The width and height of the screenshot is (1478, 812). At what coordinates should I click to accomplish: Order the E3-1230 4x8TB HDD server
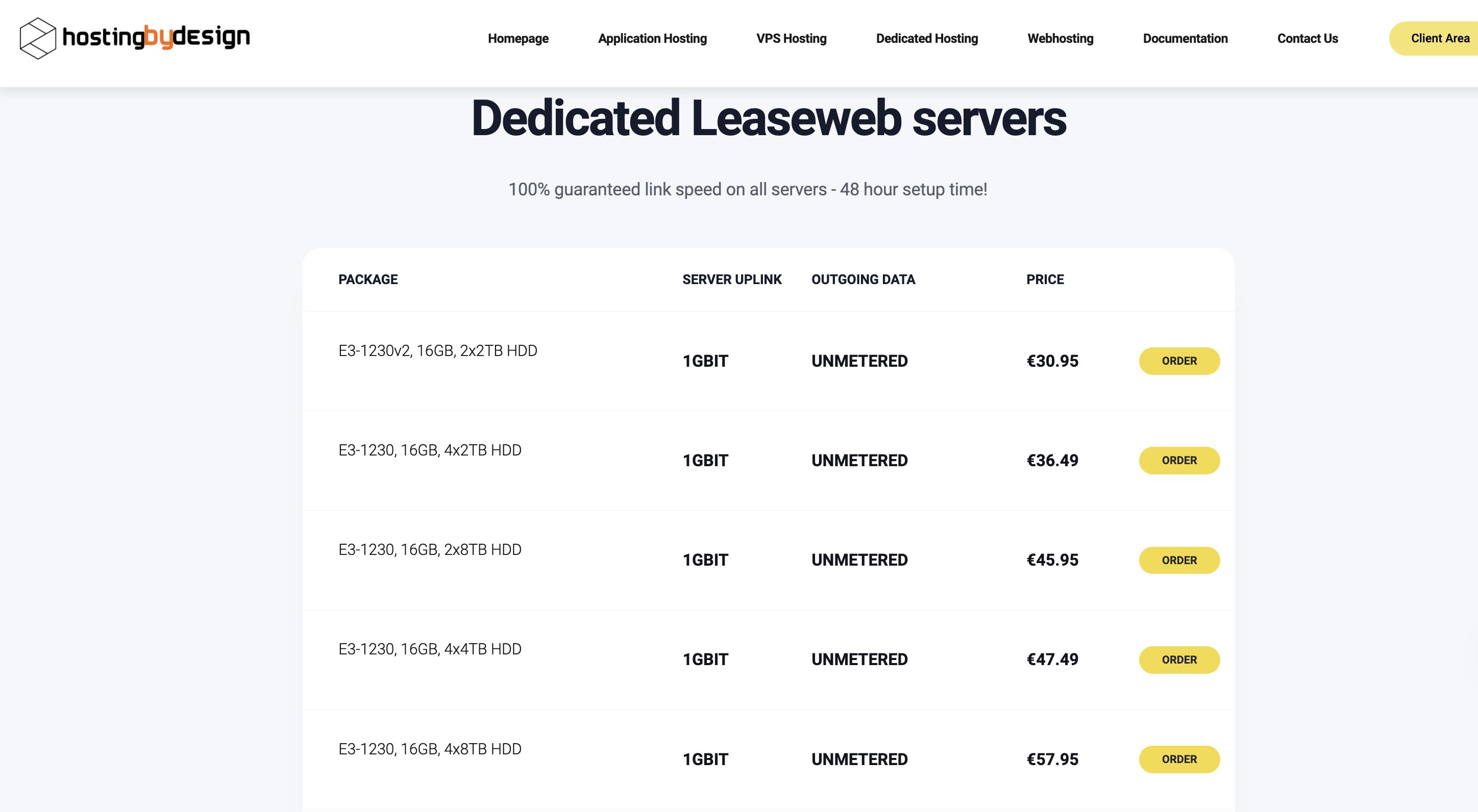1179,759
